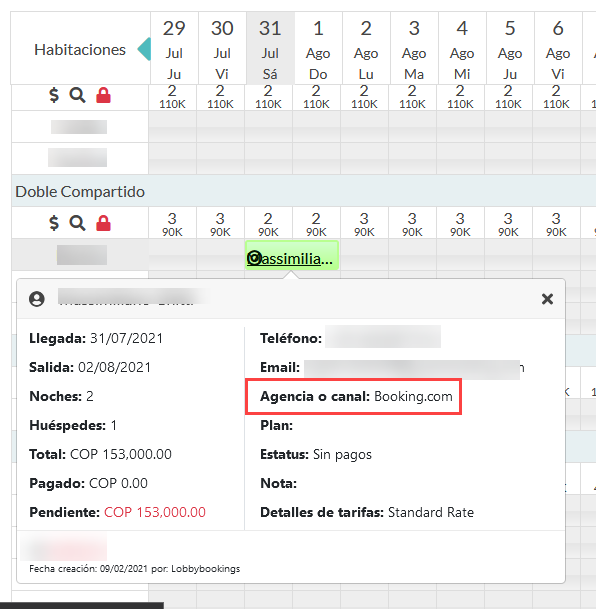
Task: Select the 5 Ago Ju date header
Action: click(x=510, y=48)
